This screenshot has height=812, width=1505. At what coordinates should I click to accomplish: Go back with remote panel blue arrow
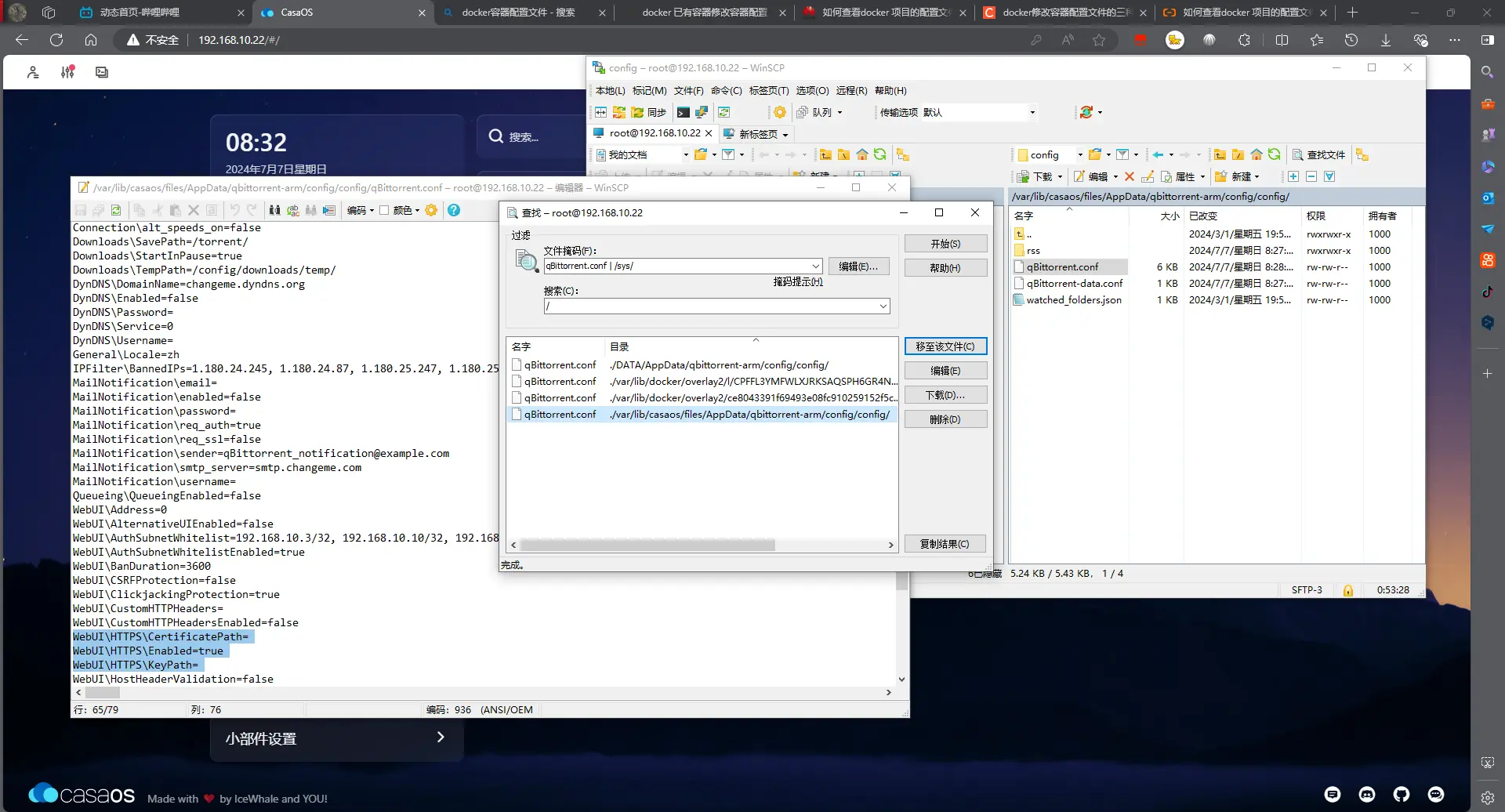(x=1158, y=154)
